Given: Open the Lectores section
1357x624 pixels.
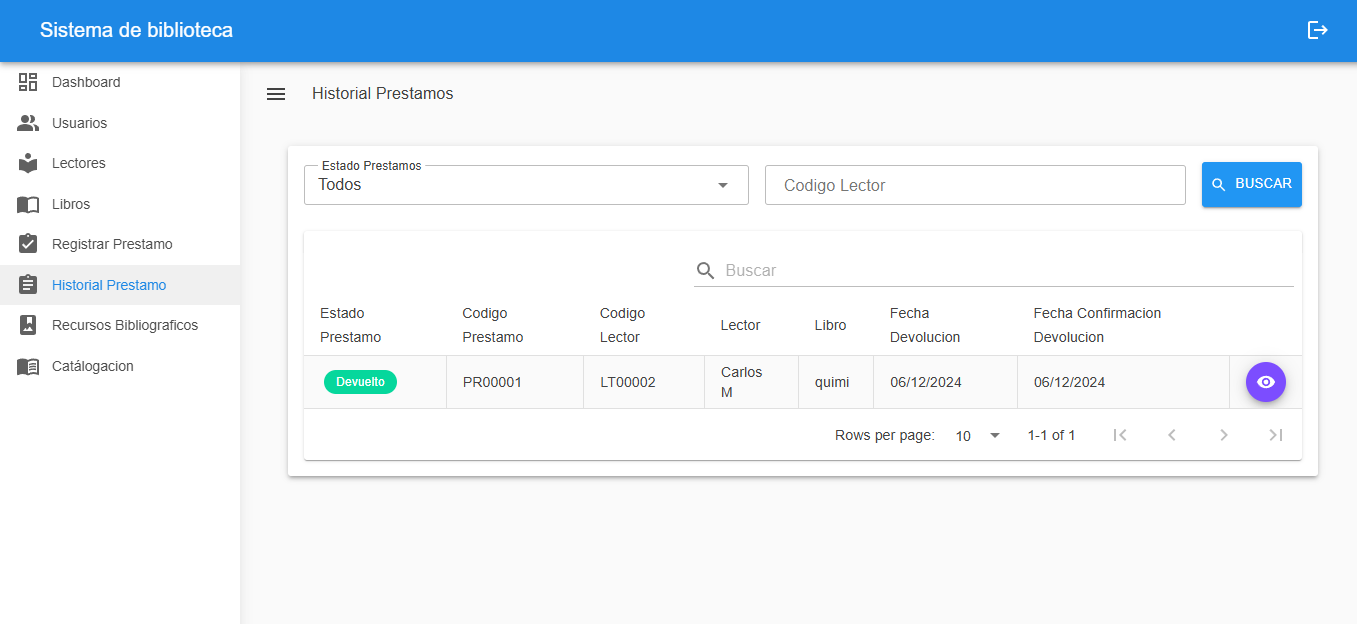Looking at the screenshot, I should 78,163.
